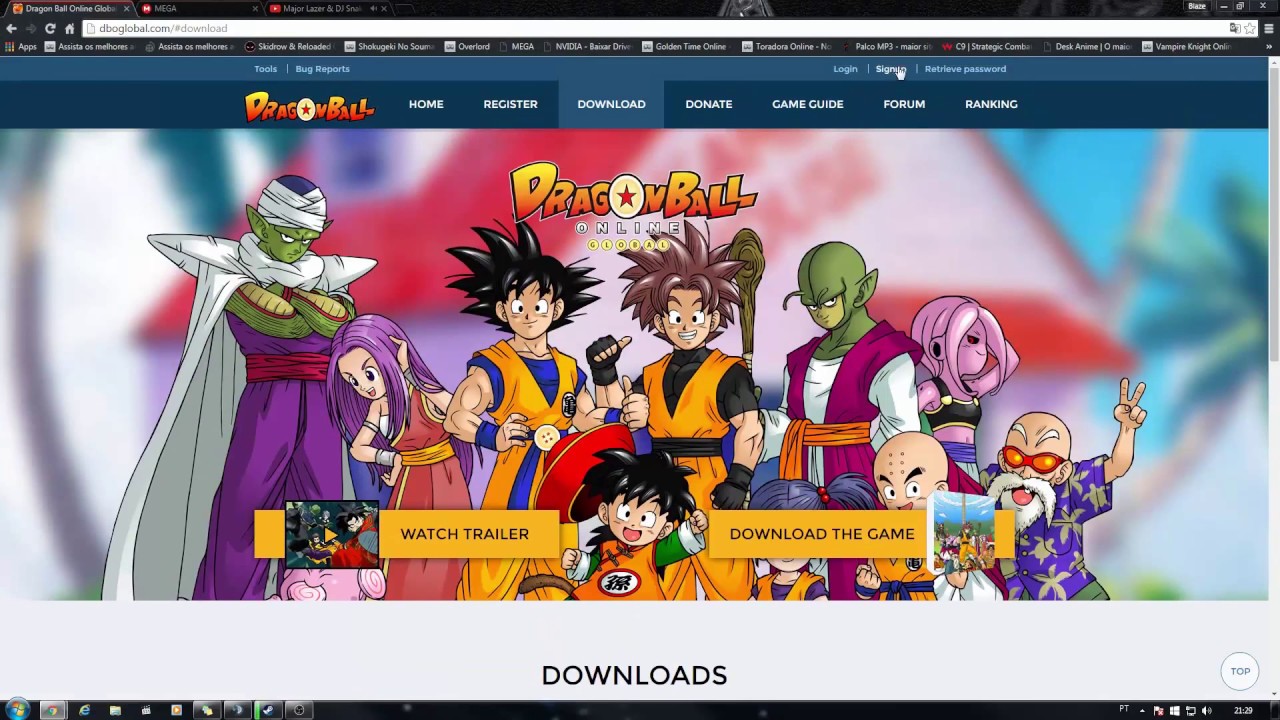The height and width of the screenshot is (720, 1280).
Task: Click the browser forward arrow
Action: 30,28
